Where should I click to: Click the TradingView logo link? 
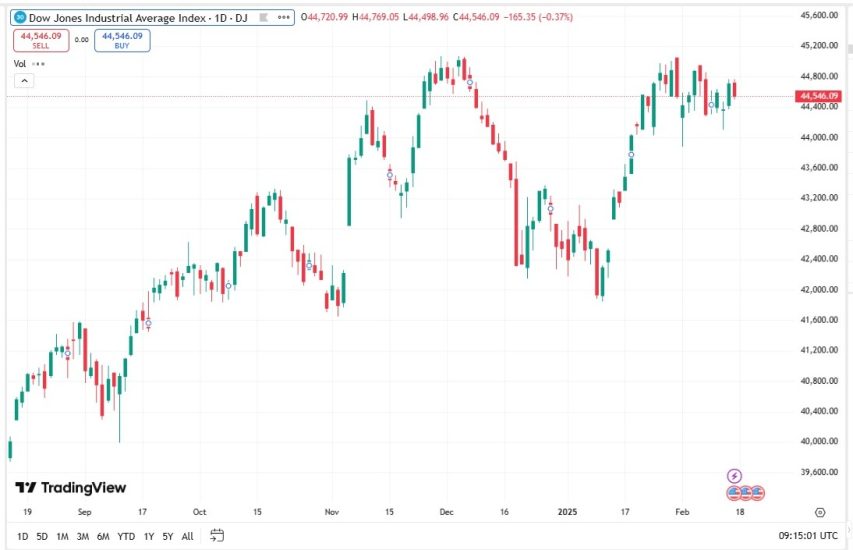click(70, 487)
